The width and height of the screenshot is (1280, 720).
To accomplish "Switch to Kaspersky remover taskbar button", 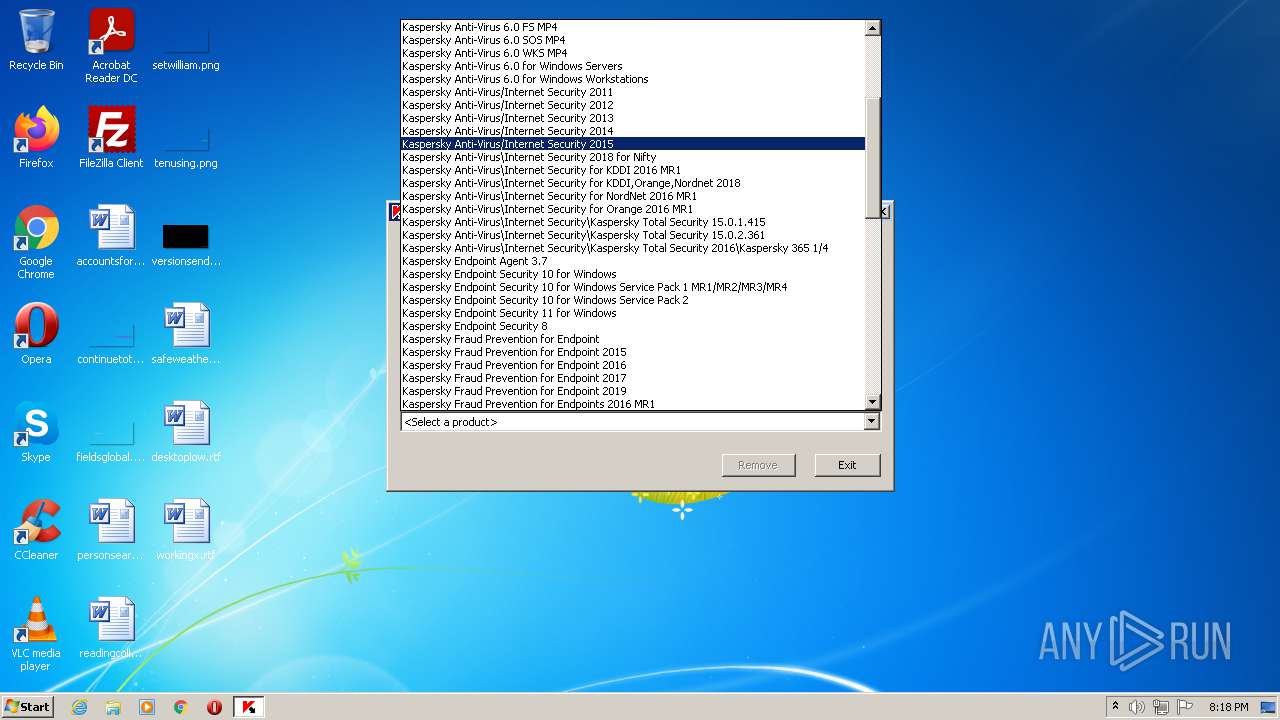I will coord(249,707).
